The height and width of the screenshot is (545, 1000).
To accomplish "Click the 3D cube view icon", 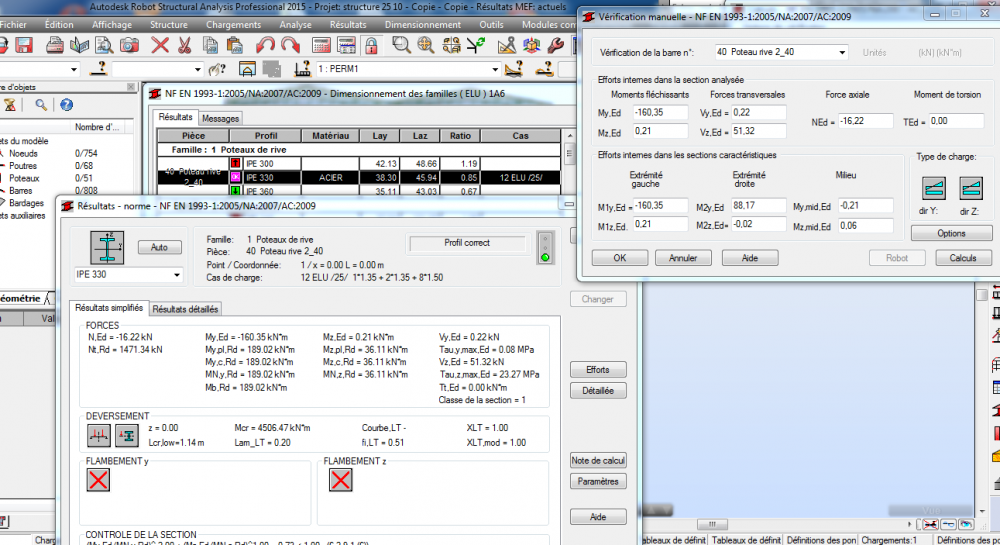I will [531, 45].
